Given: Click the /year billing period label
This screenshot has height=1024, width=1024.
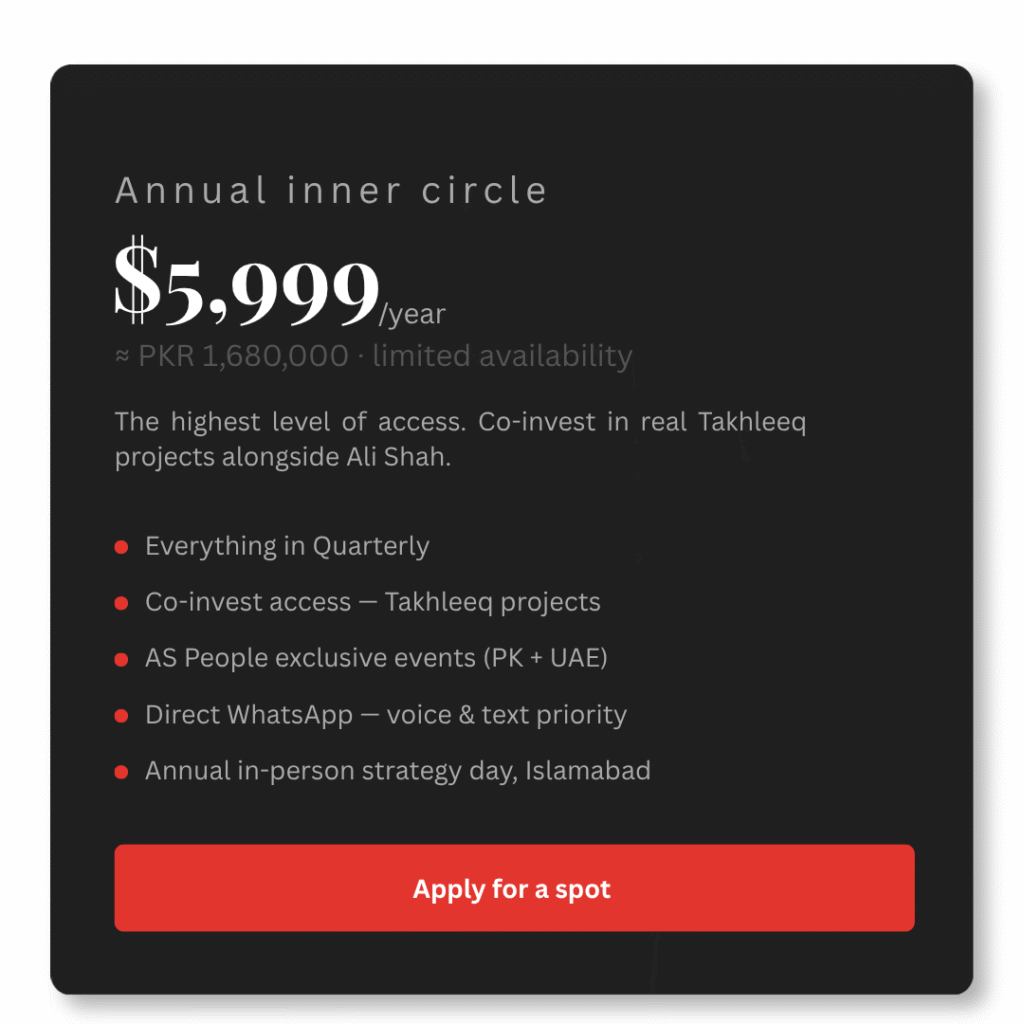Looking at the screenshot, I should click(413, 314).
